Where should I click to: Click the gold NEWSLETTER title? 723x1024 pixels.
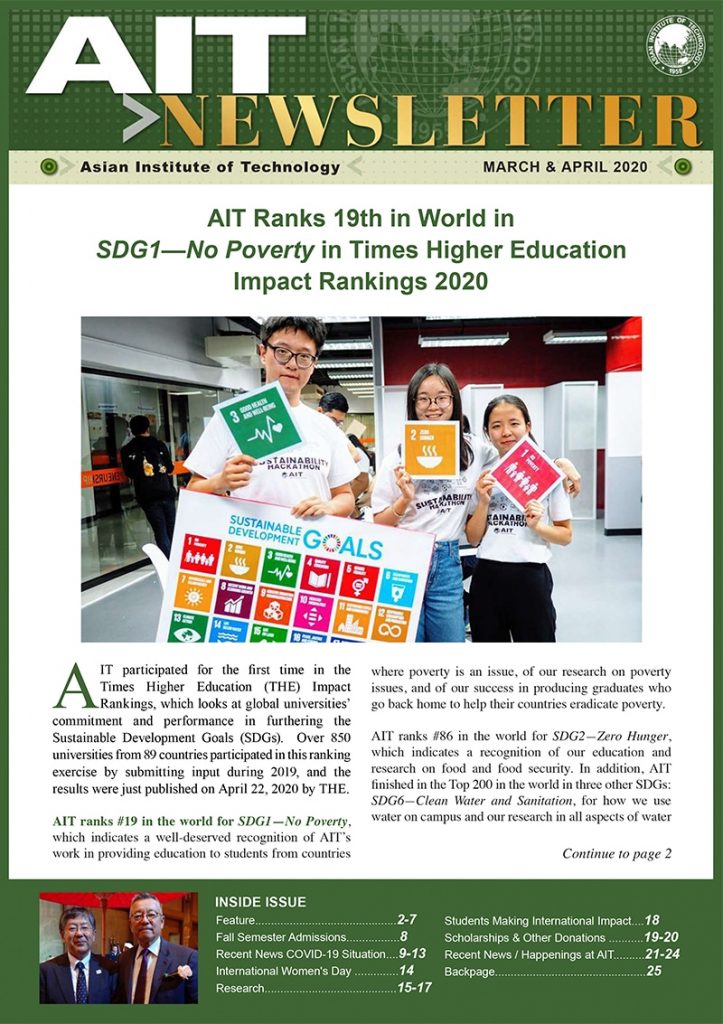[431, 121]
